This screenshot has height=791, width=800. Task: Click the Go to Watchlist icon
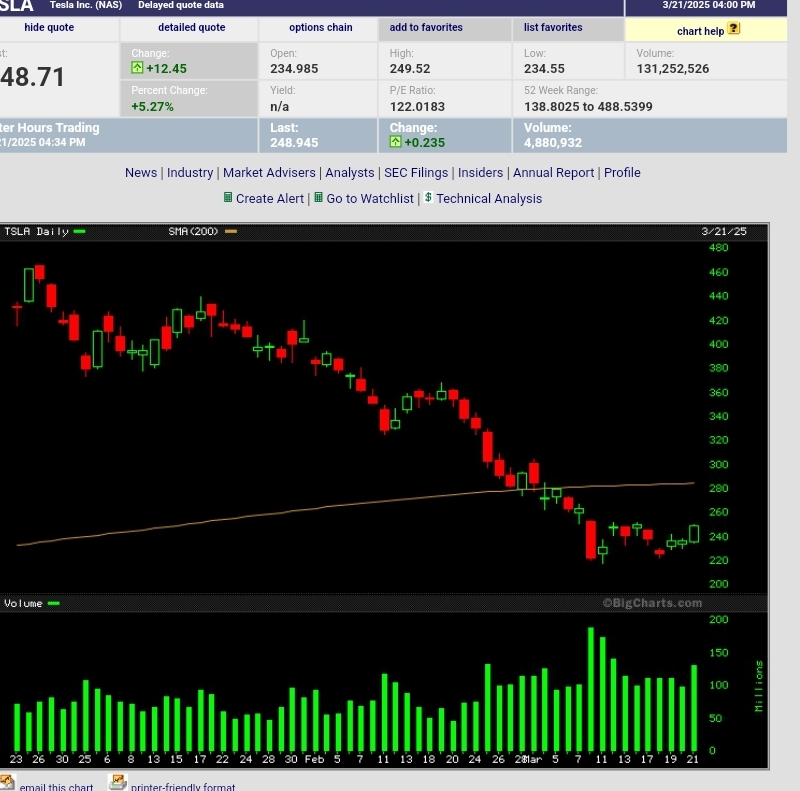[x=318, y=197]
